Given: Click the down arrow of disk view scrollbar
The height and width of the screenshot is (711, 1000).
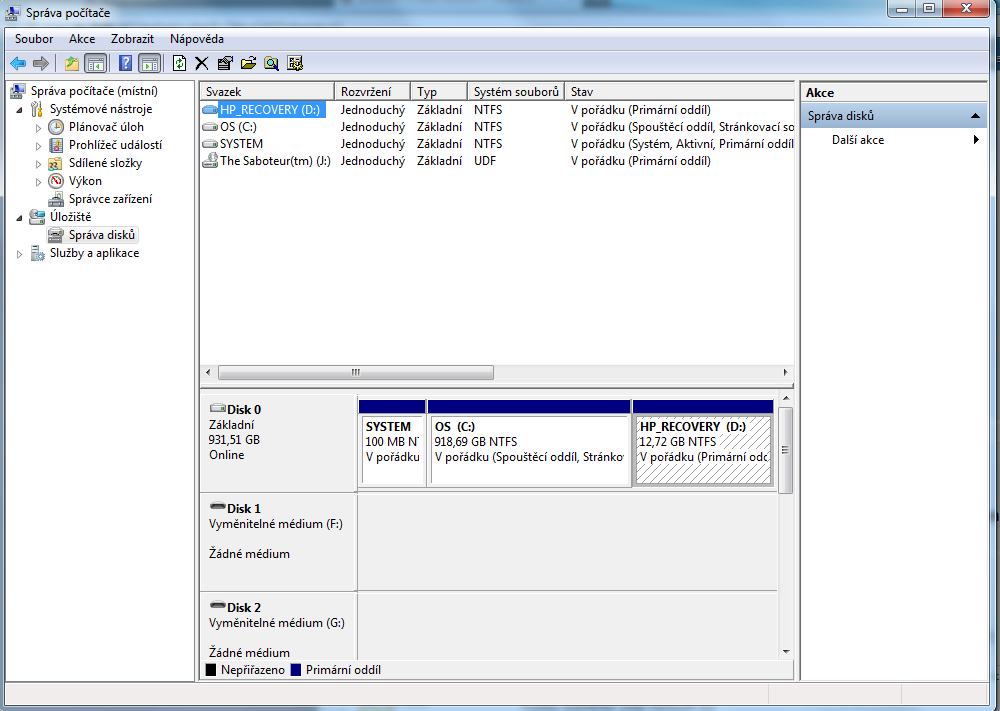Looking at the screenshot, I should 786,652.
